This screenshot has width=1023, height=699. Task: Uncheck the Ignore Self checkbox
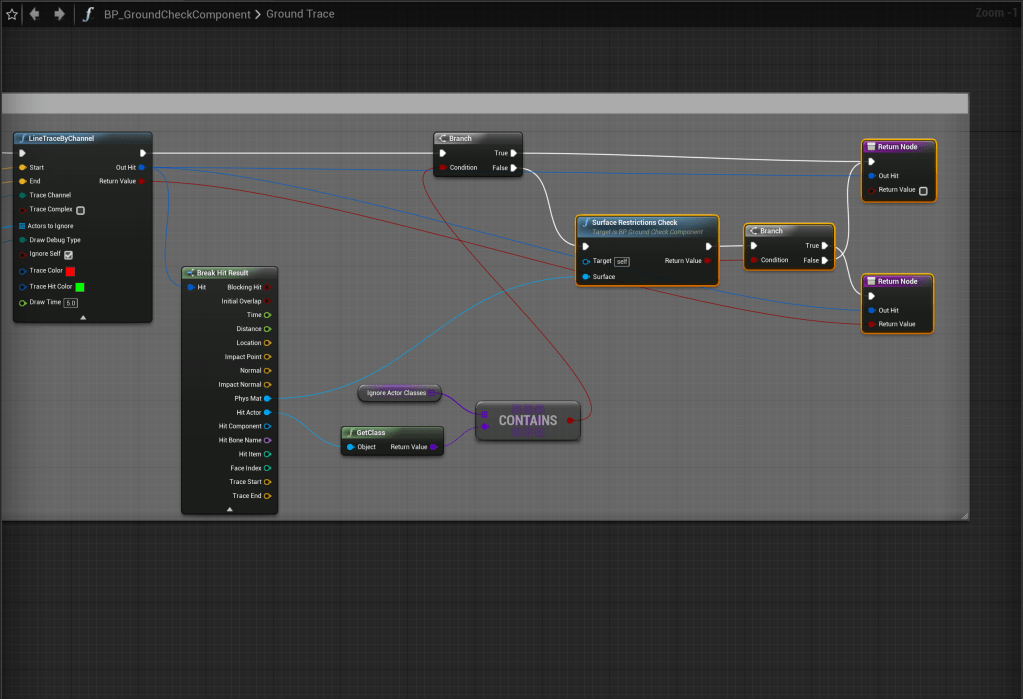(68, 254)
